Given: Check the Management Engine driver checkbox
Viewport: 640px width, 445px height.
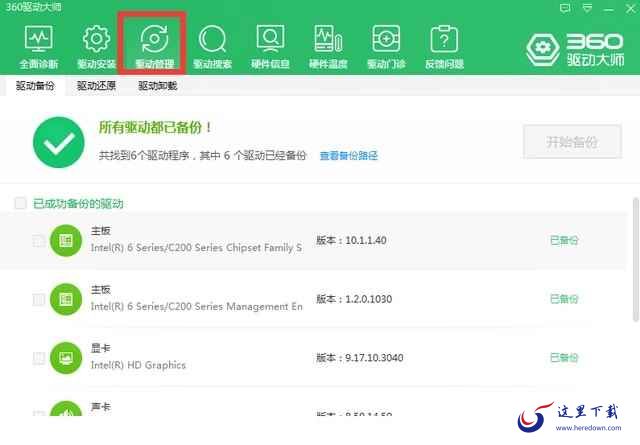Looking at the screenshot, I should click(x=38, y=300).
